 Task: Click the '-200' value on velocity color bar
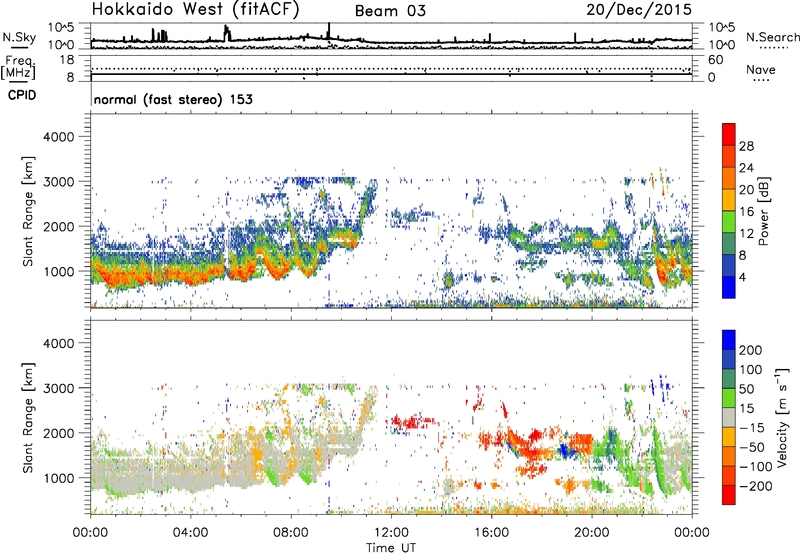click(755, 486)
